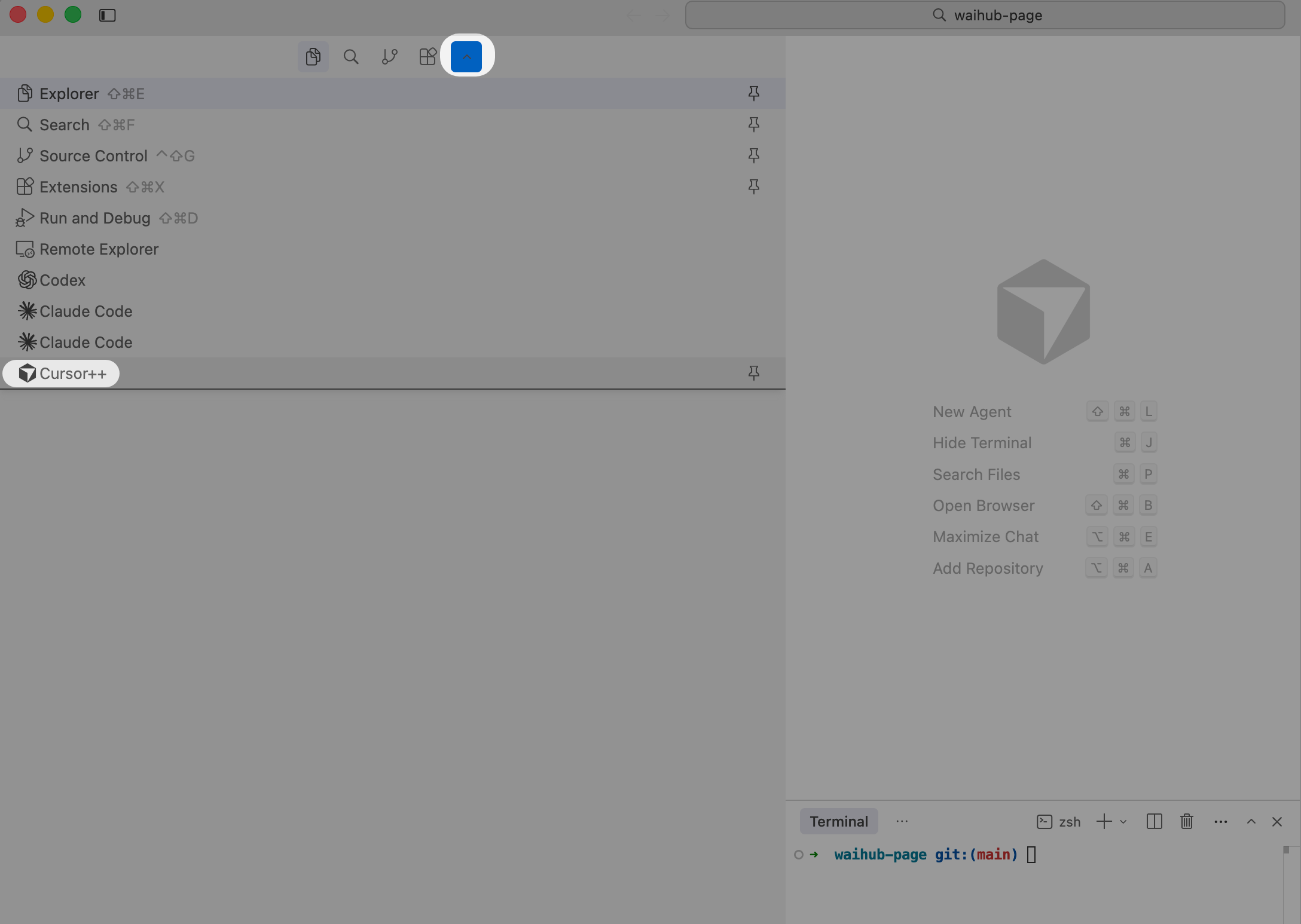The image size is (1301, 924).
Task: Click the Search magnifier icon in menu row
Action: point(25,124)
